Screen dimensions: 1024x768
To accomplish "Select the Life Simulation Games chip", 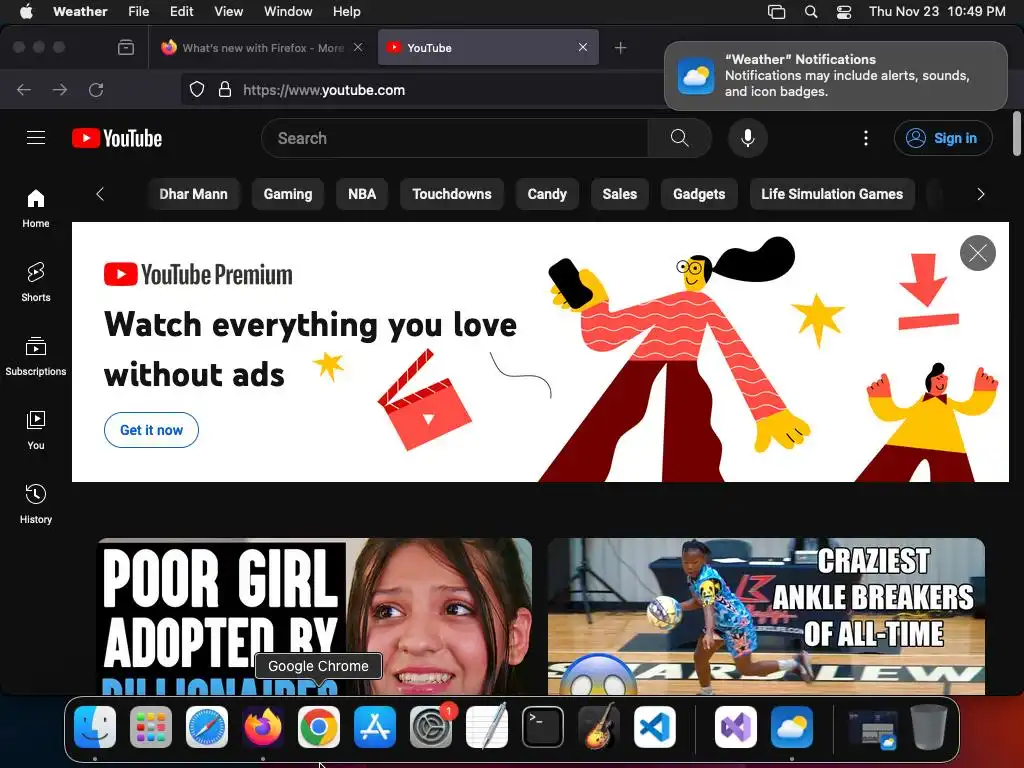I will (832, 194).
